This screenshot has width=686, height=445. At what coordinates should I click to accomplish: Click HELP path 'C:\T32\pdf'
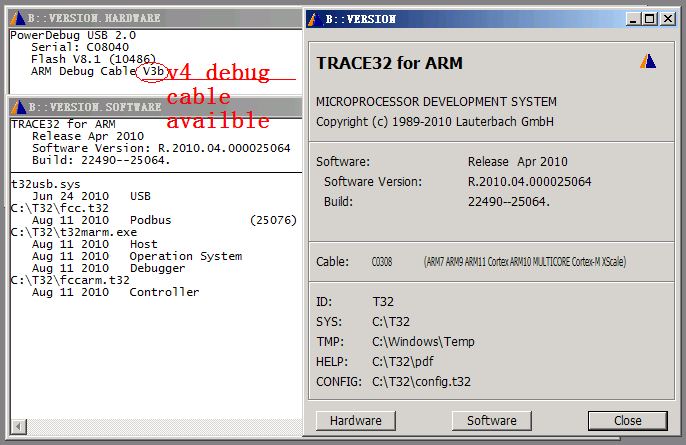[402, 362]
